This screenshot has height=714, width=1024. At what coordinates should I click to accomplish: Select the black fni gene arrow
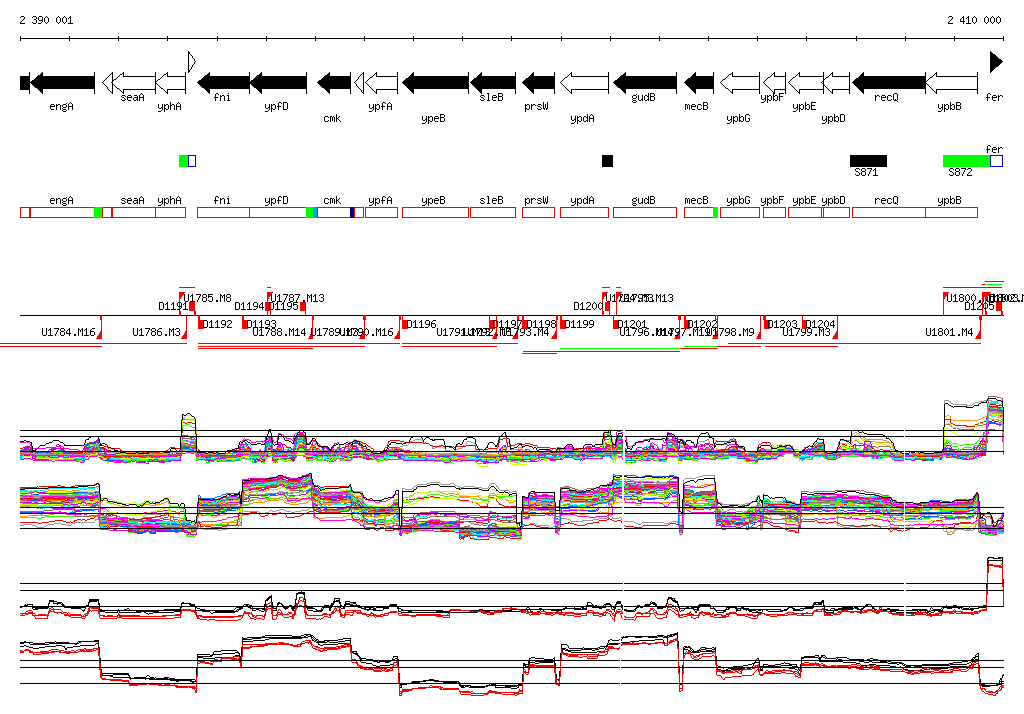click(223, 82)
